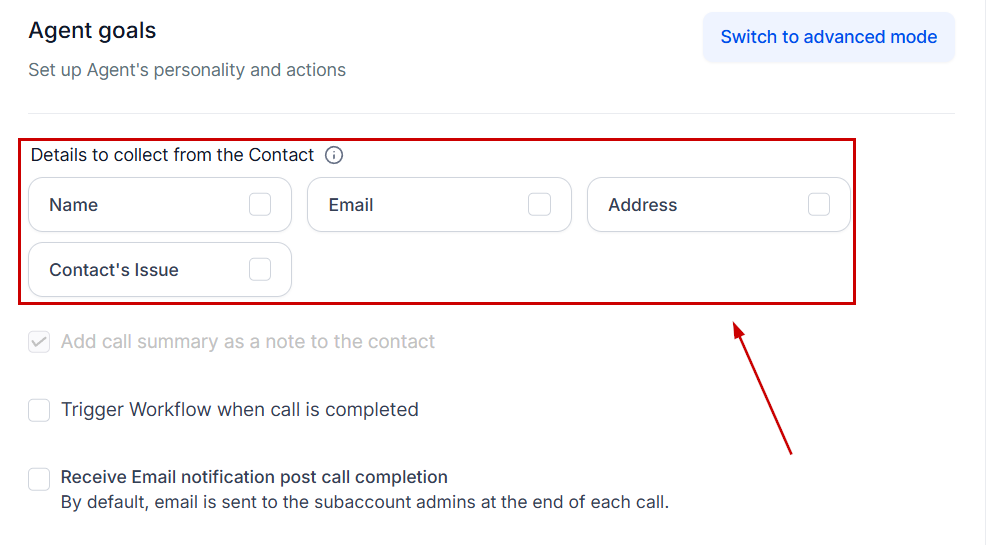986x545 pixels.
Task: Click the "Details to collect from the Contact" label
Action: [172, 155]
